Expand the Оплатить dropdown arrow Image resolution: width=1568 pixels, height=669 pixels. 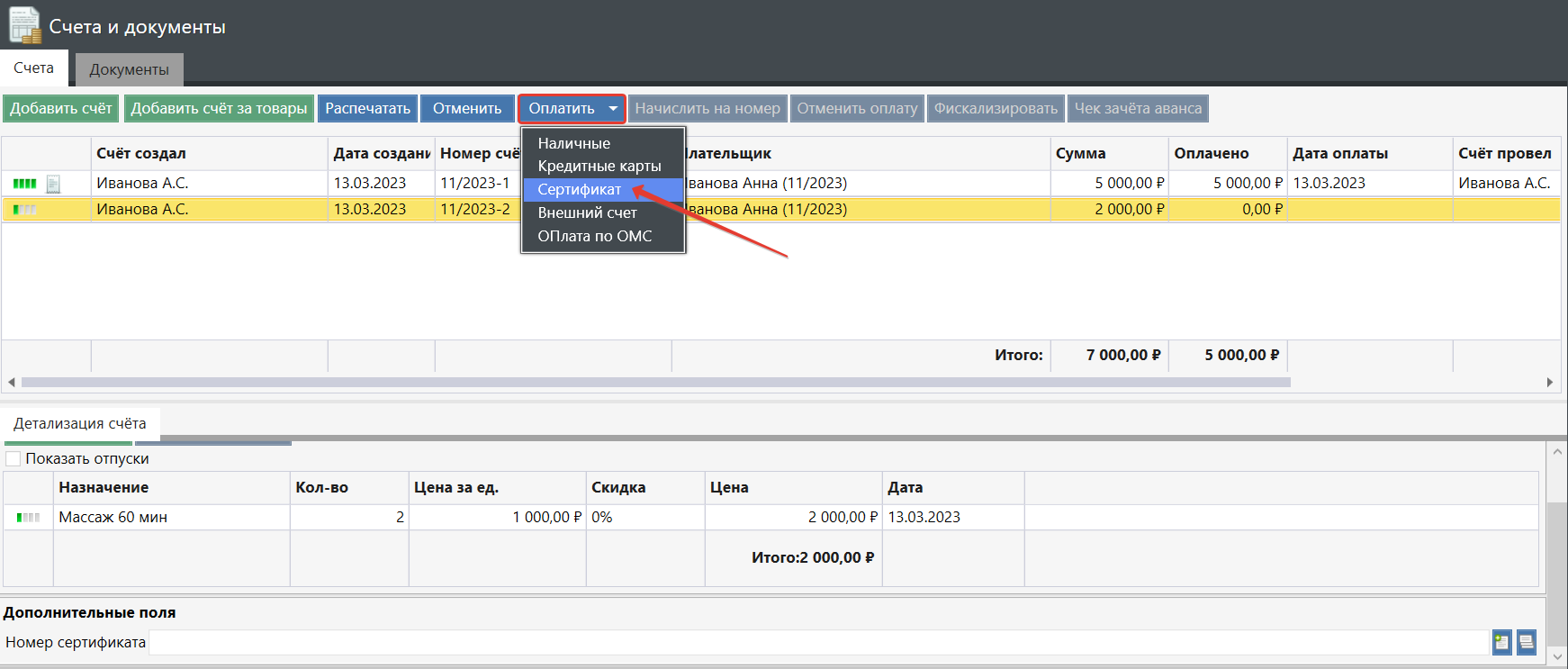pyautogui.click(x=613, y=109)
